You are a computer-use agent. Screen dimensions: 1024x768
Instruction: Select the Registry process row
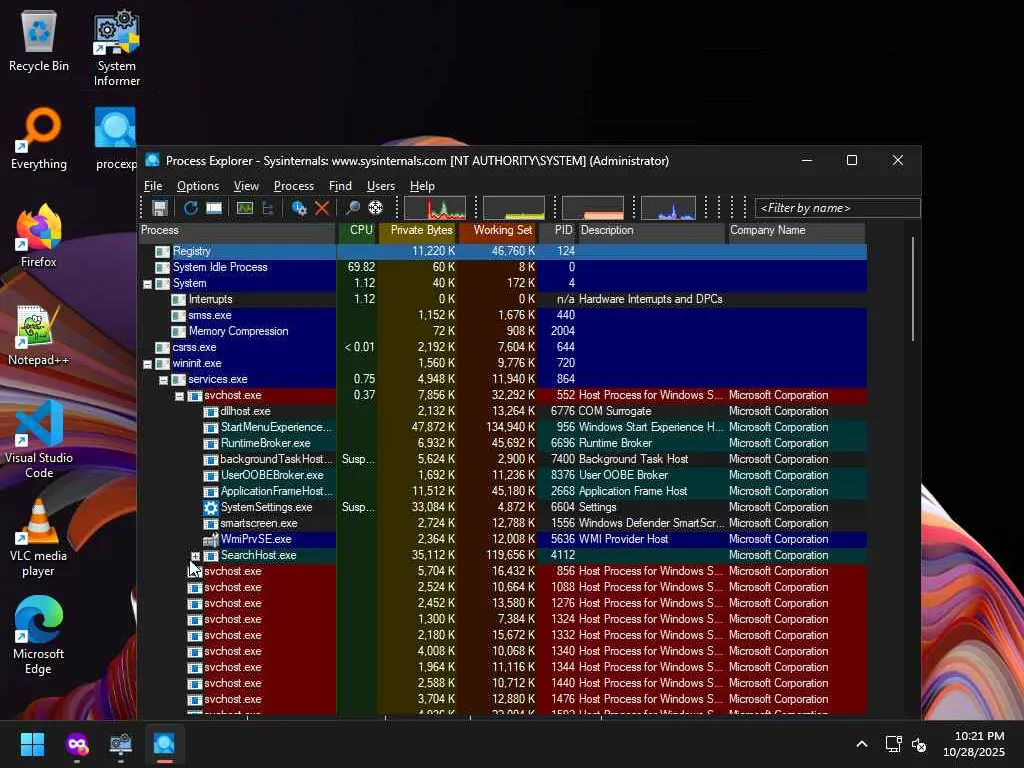click(503, 251)
